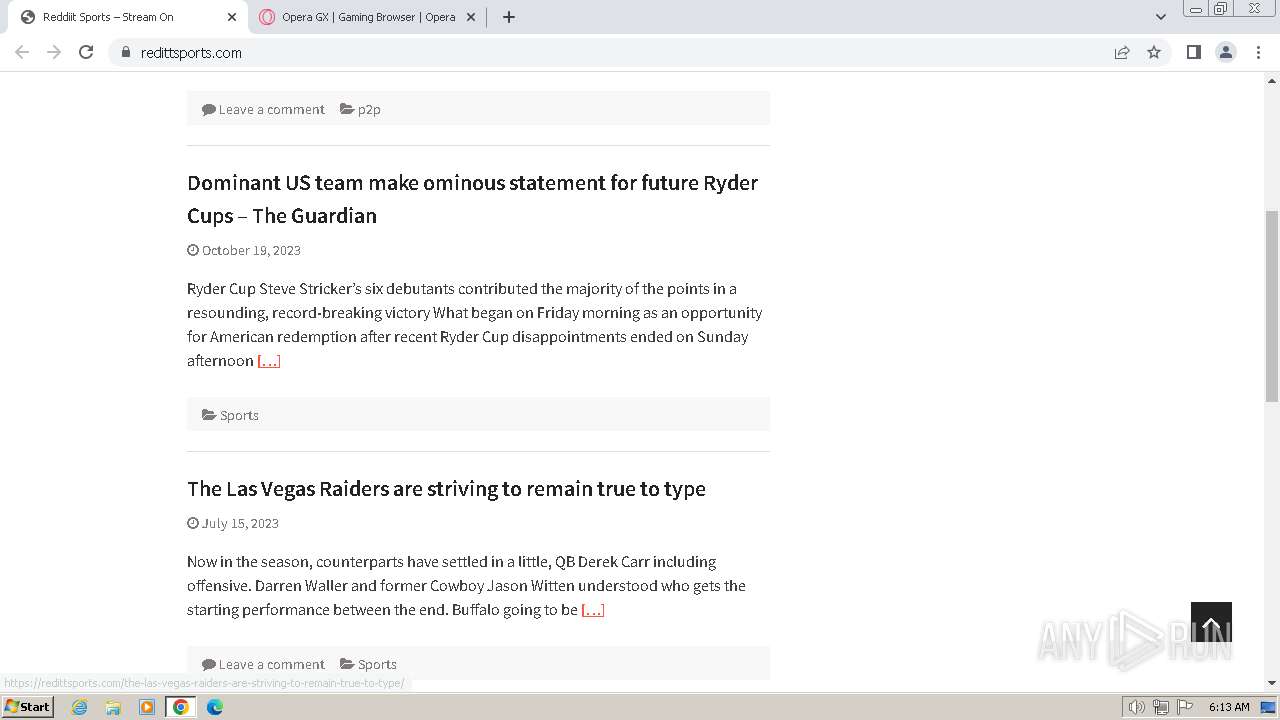1280x720 pixels.
Task: Open the Action Center flag icon
Action: 1185,707
